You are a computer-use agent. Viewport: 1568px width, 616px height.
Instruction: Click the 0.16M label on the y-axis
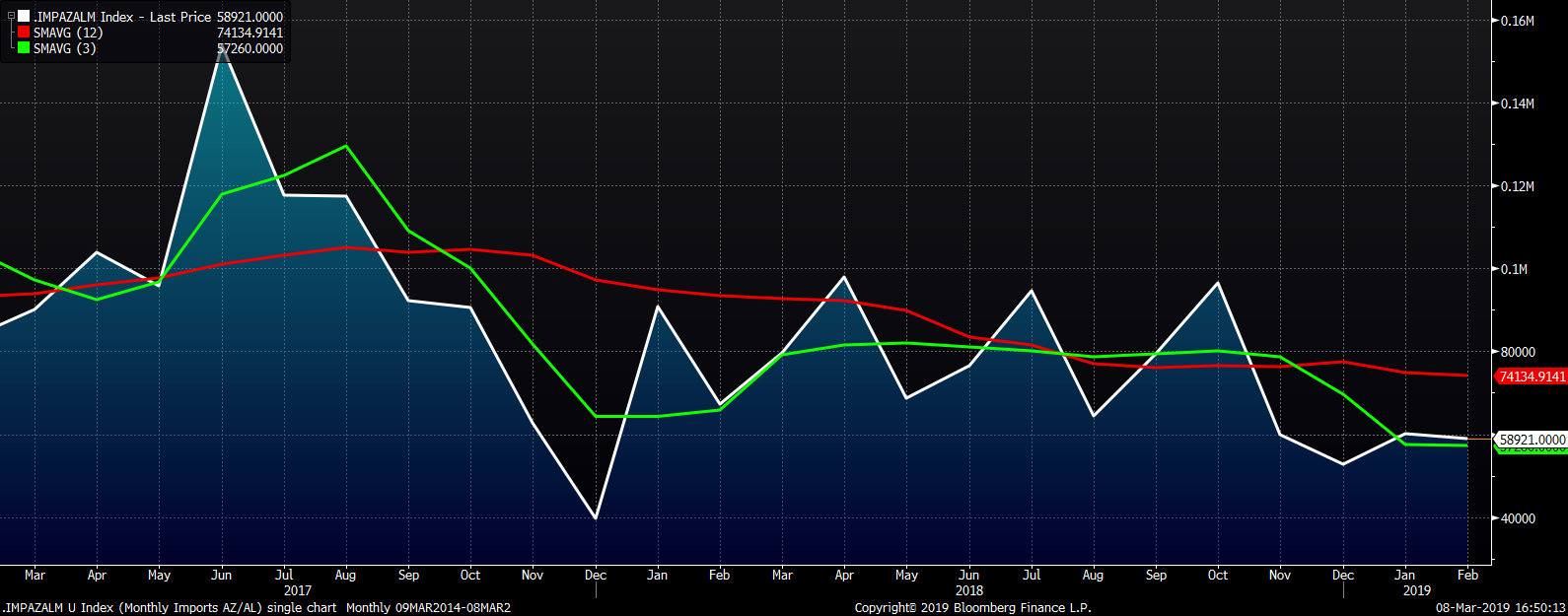pyautogui.click(x=1517, y=21)
